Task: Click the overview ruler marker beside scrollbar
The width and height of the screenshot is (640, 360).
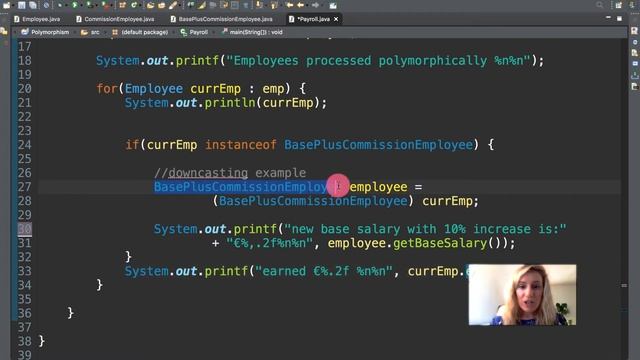Action: click(624, 286)
